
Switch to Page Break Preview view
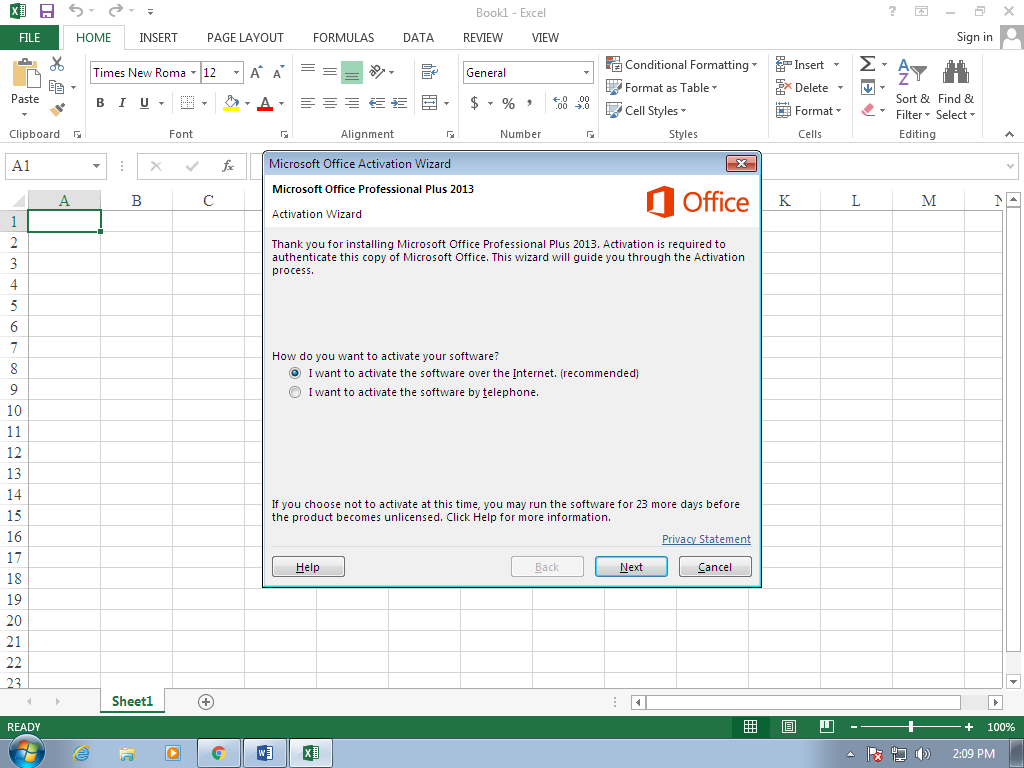click(x=827, y=727)
